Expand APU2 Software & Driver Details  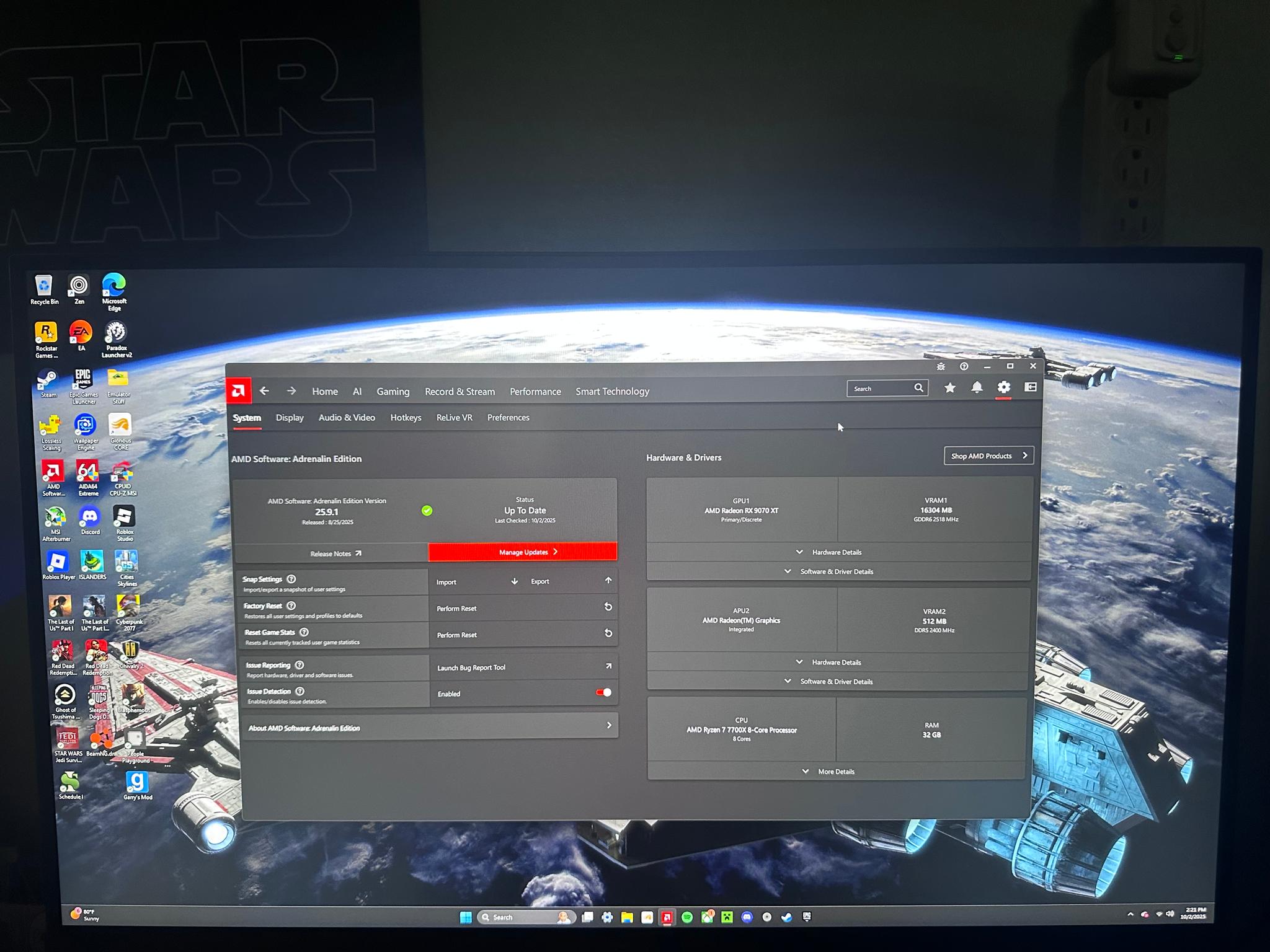click(x=838, y=681)
